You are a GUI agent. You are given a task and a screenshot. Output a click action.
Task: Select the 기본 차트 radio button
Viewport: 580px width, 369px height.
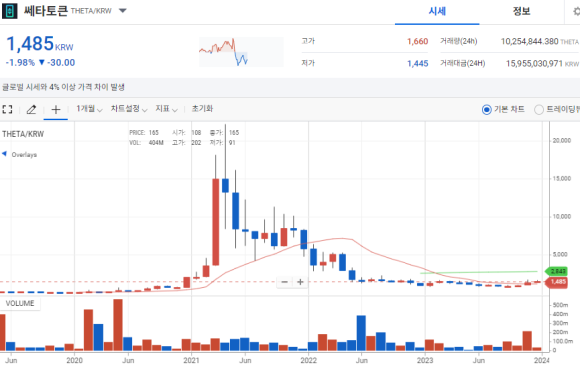point(487,109)
